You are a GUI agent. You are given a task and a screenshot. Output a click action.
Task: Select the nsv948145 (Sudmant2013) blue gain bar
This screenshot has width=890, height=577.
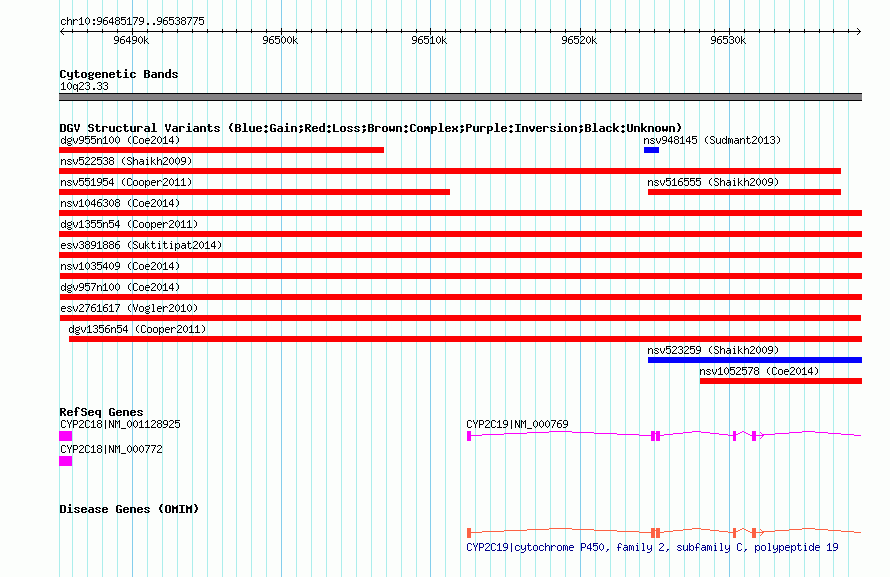point(651,150)
